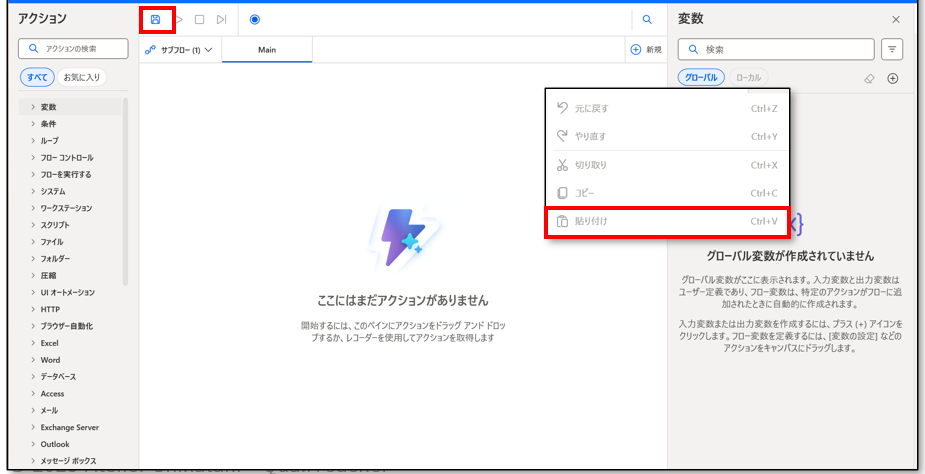Expand the ブラウザー自動化 action group
The height and width of the screenshot is (474, 925).
click(x=65, y=325)
